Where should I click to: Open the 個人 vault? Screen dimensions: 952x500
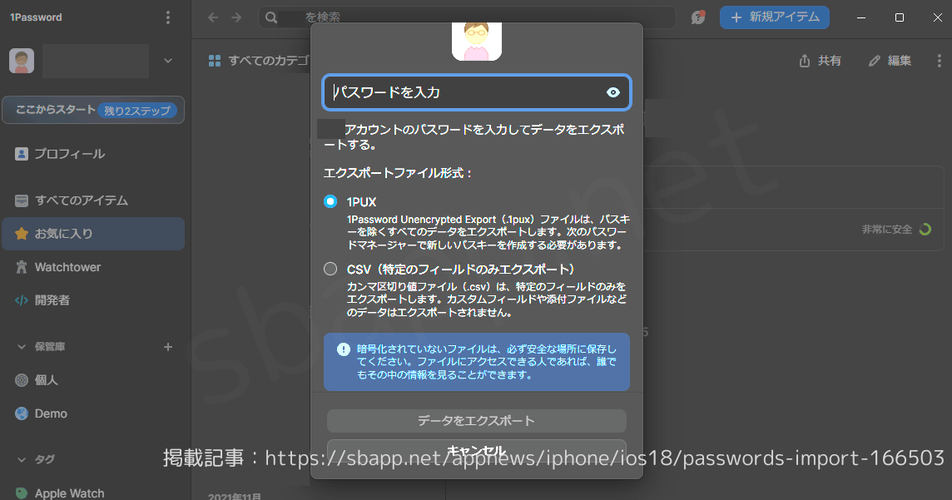click(94, 380)
